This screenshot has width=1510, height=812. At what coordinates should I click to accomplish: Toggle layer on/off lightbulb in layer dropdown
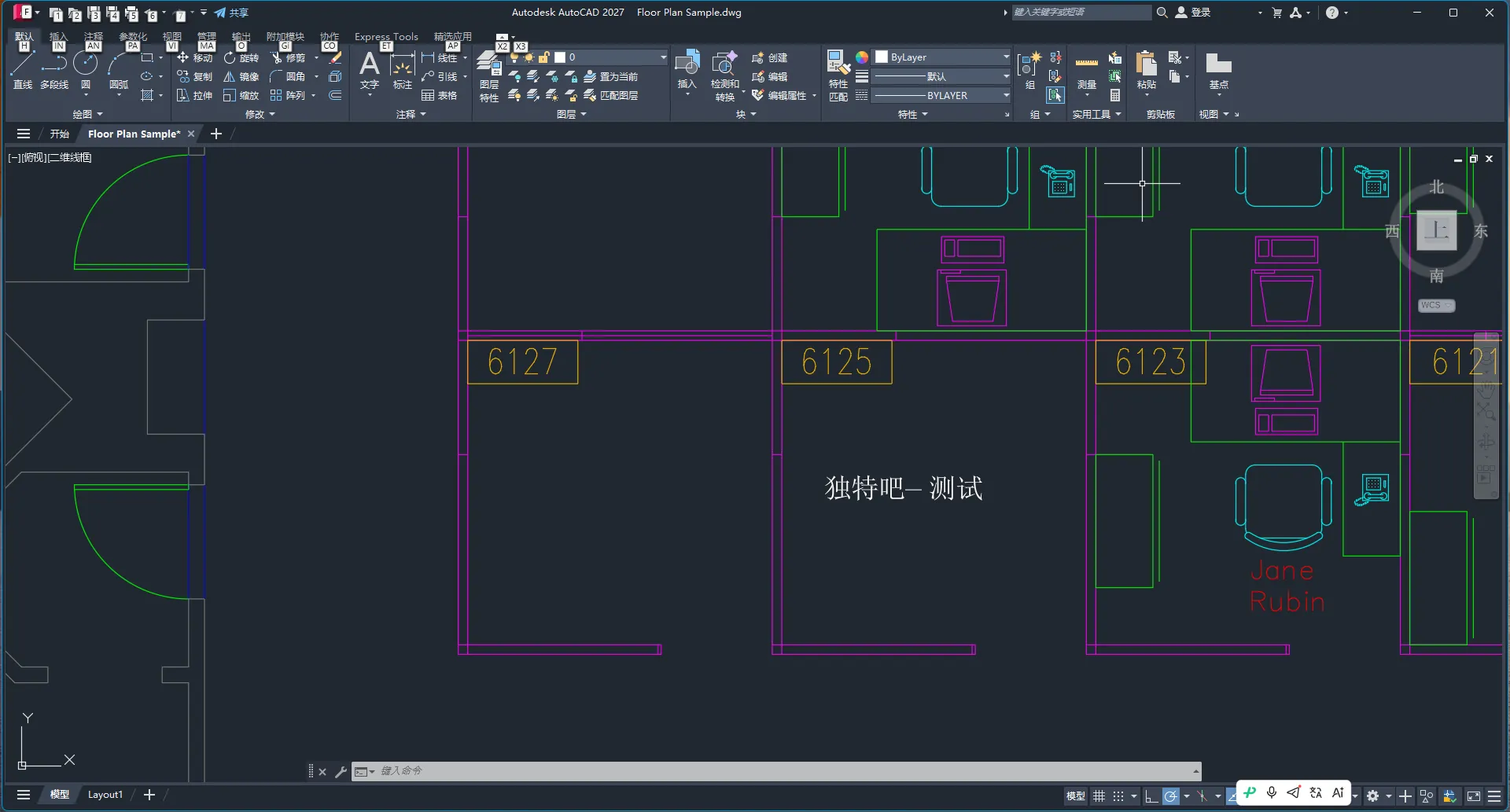click(x=515, y=57)
